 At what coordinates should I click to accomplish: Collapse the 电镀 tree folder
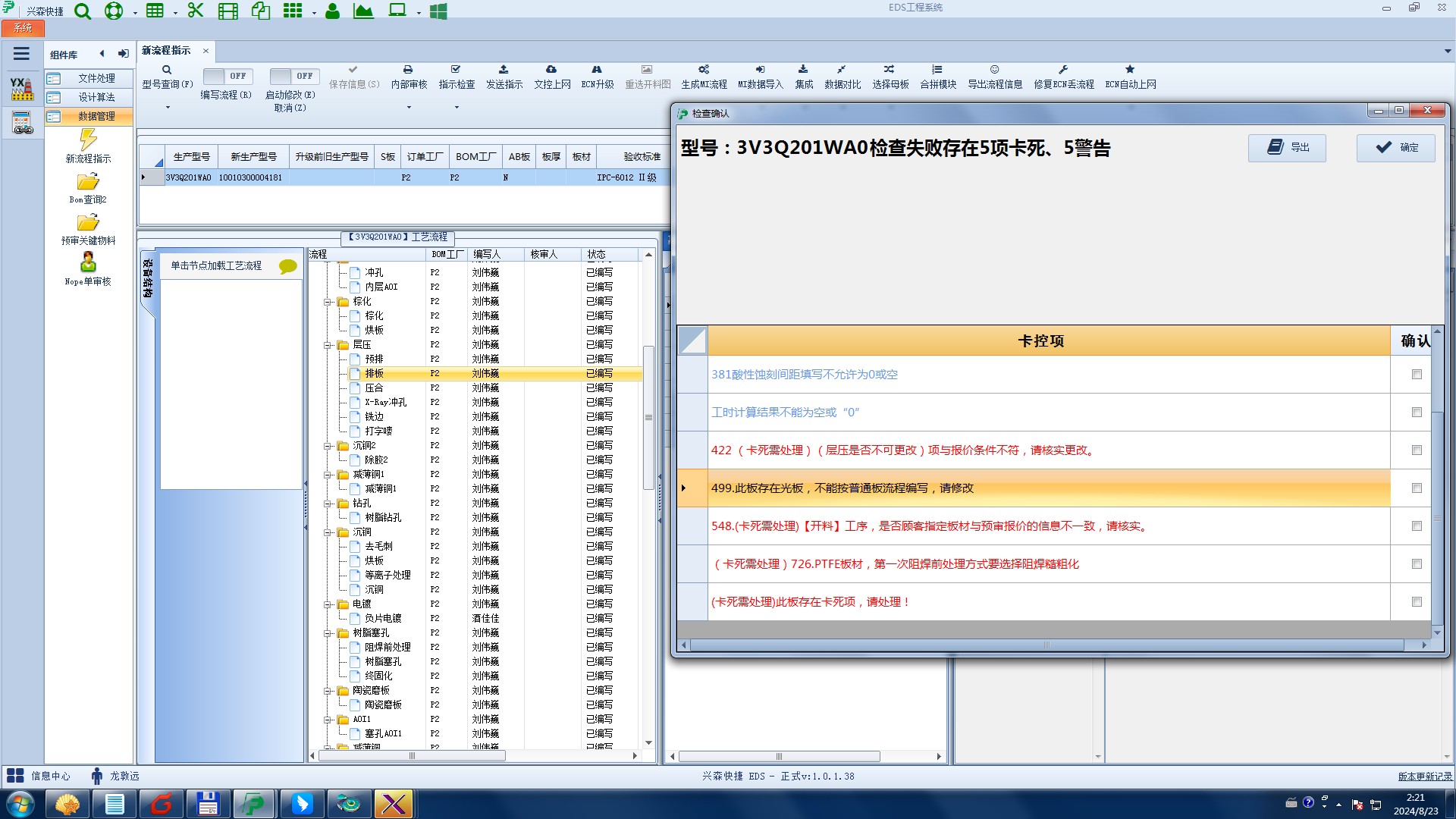tap(328, 604)
